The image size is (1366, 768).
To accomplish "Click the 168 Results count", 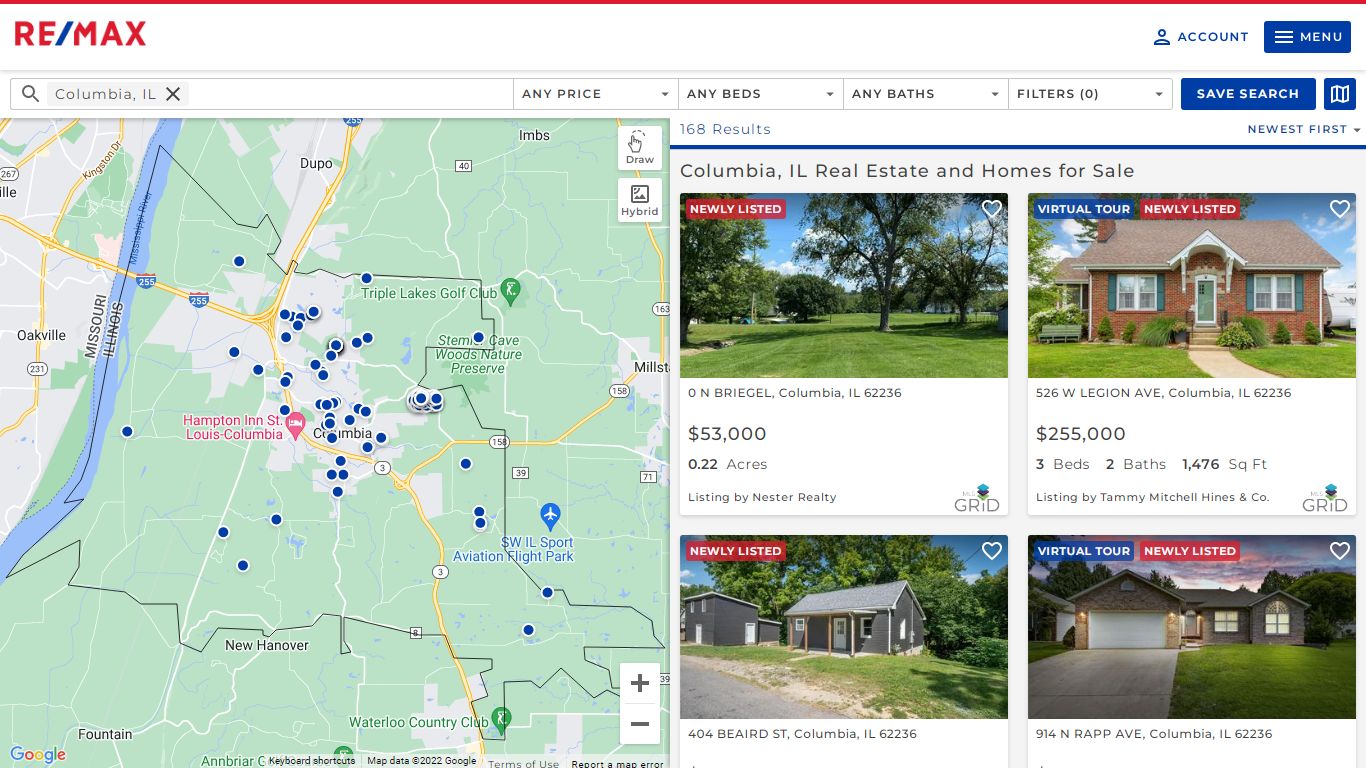I will coord(725,129).
